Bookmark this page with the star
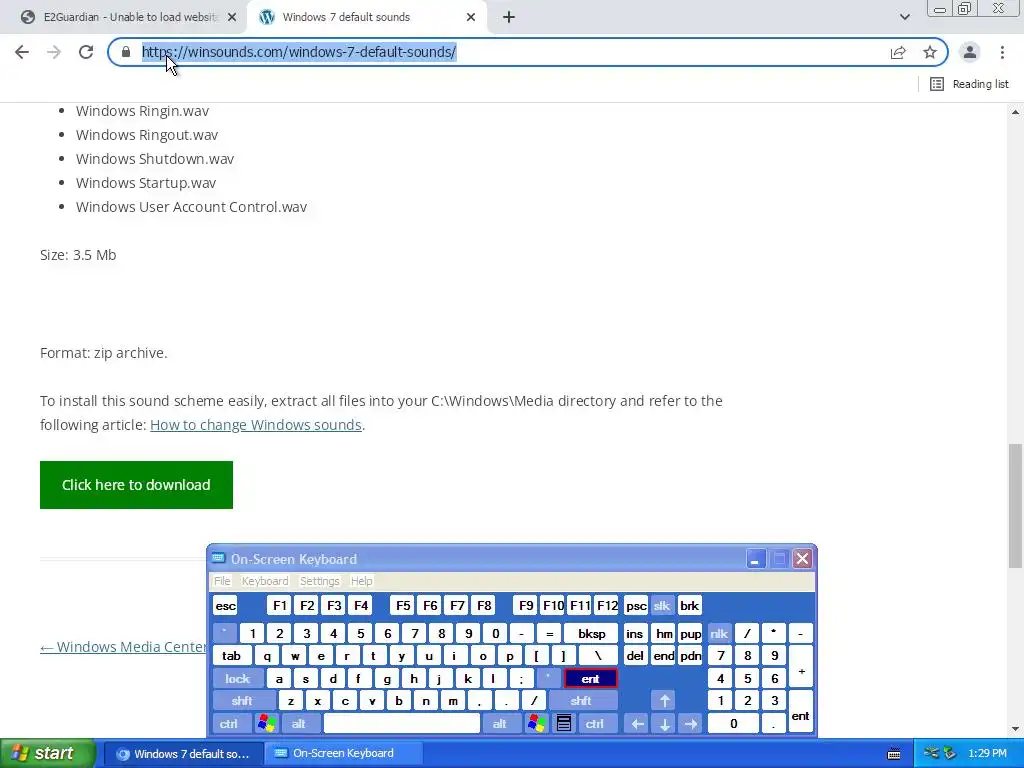Image resolution: width=1024 pixels, height=768 pixels. (930, 52)
